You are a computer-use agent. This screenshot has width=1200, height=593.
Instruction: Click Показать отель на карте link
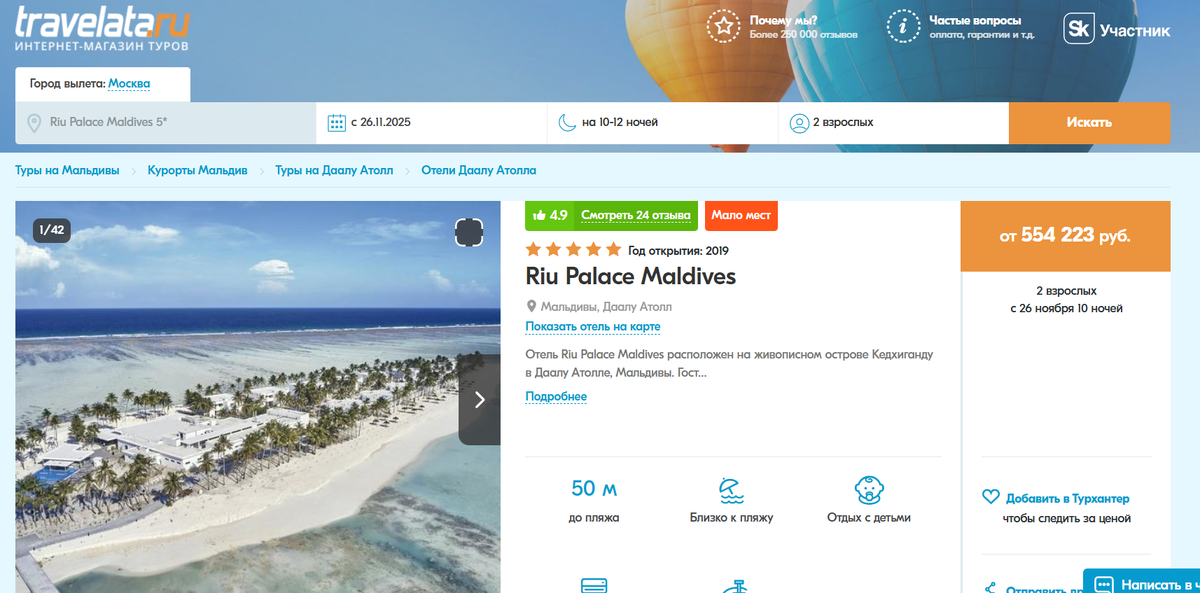coord(593,327)
